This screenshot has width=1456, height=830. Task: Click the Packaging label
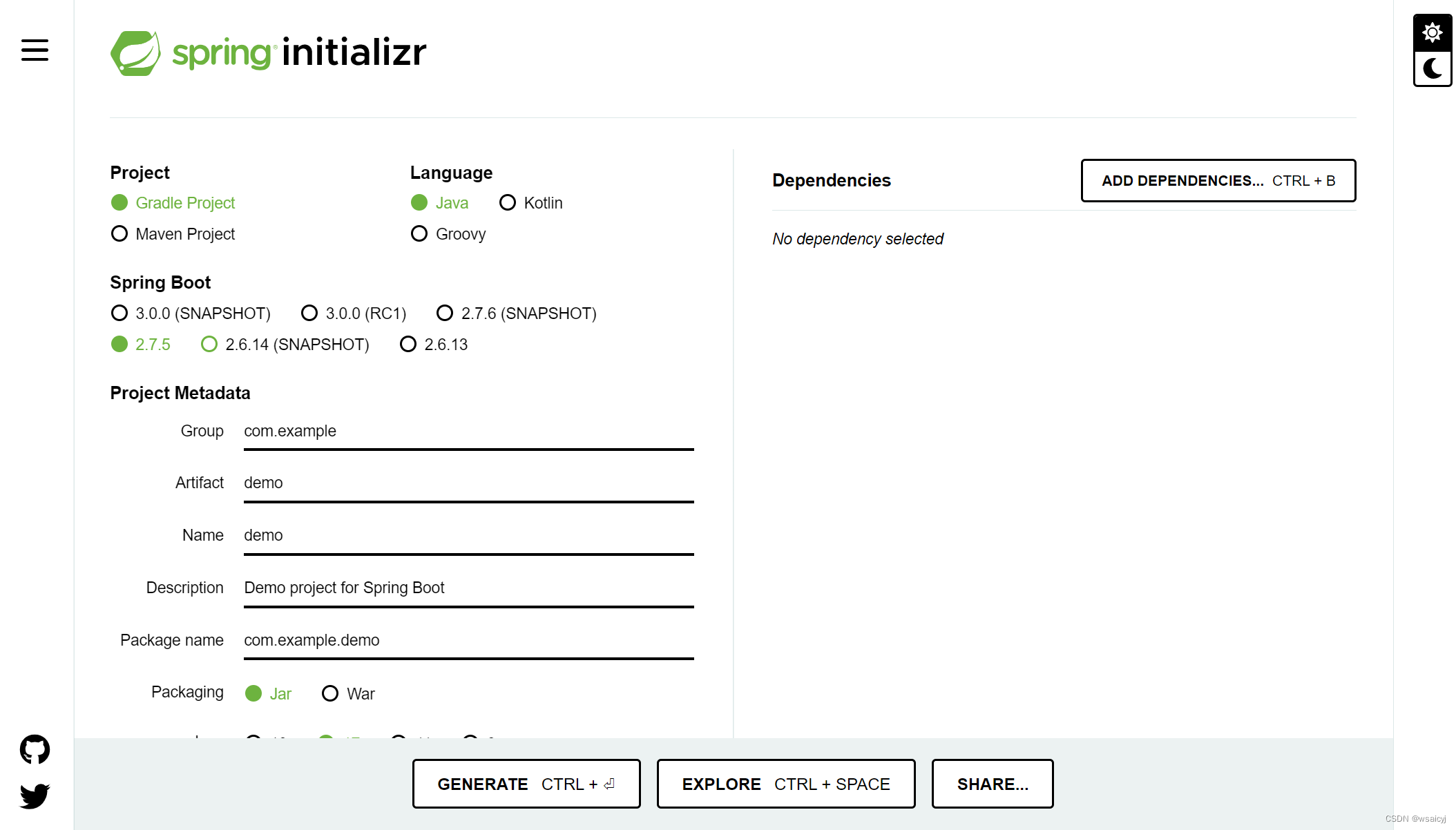187,692
